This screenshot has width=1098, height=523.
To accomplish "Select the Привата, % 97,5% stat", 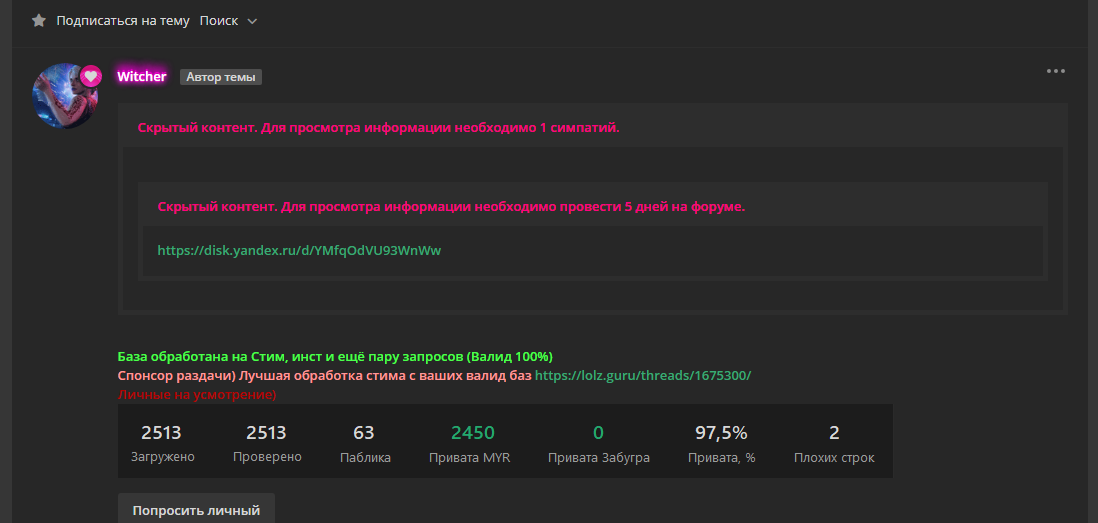I will pos(720,442).
